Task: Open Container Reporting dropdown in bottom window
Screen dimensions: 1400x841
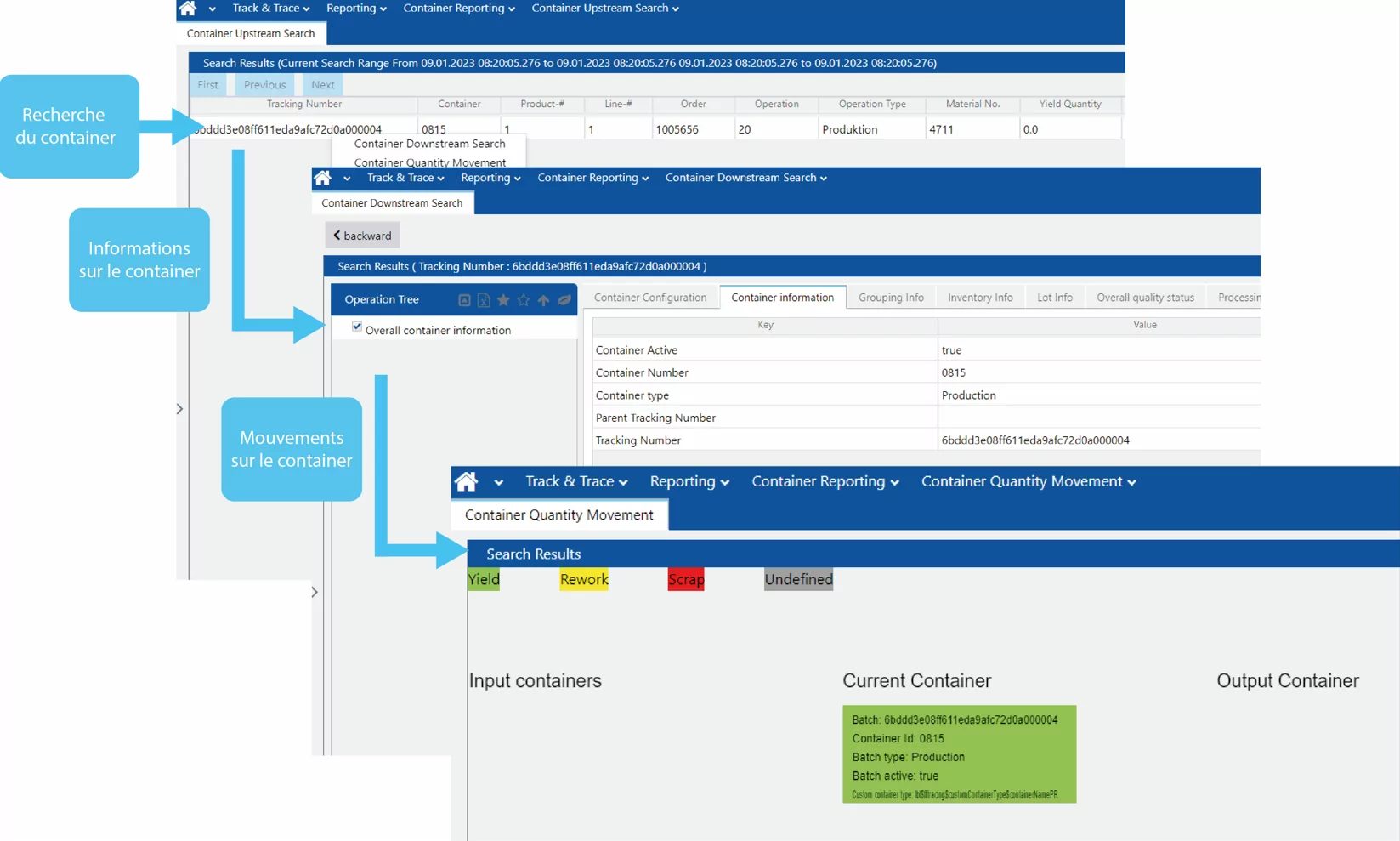Action: pyautogui.click(x=825, y=481)
